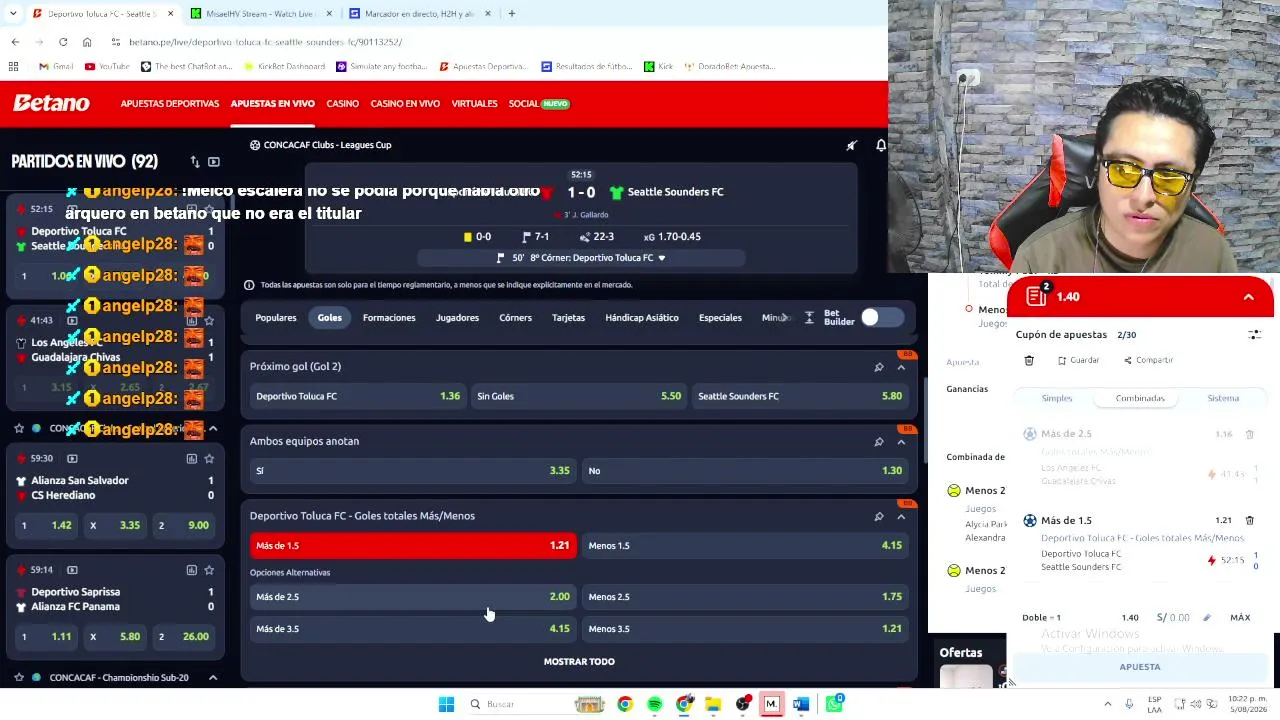Show more market tabs with the arrow
This screenshot has width=1280, height=720.
point(785,318)
